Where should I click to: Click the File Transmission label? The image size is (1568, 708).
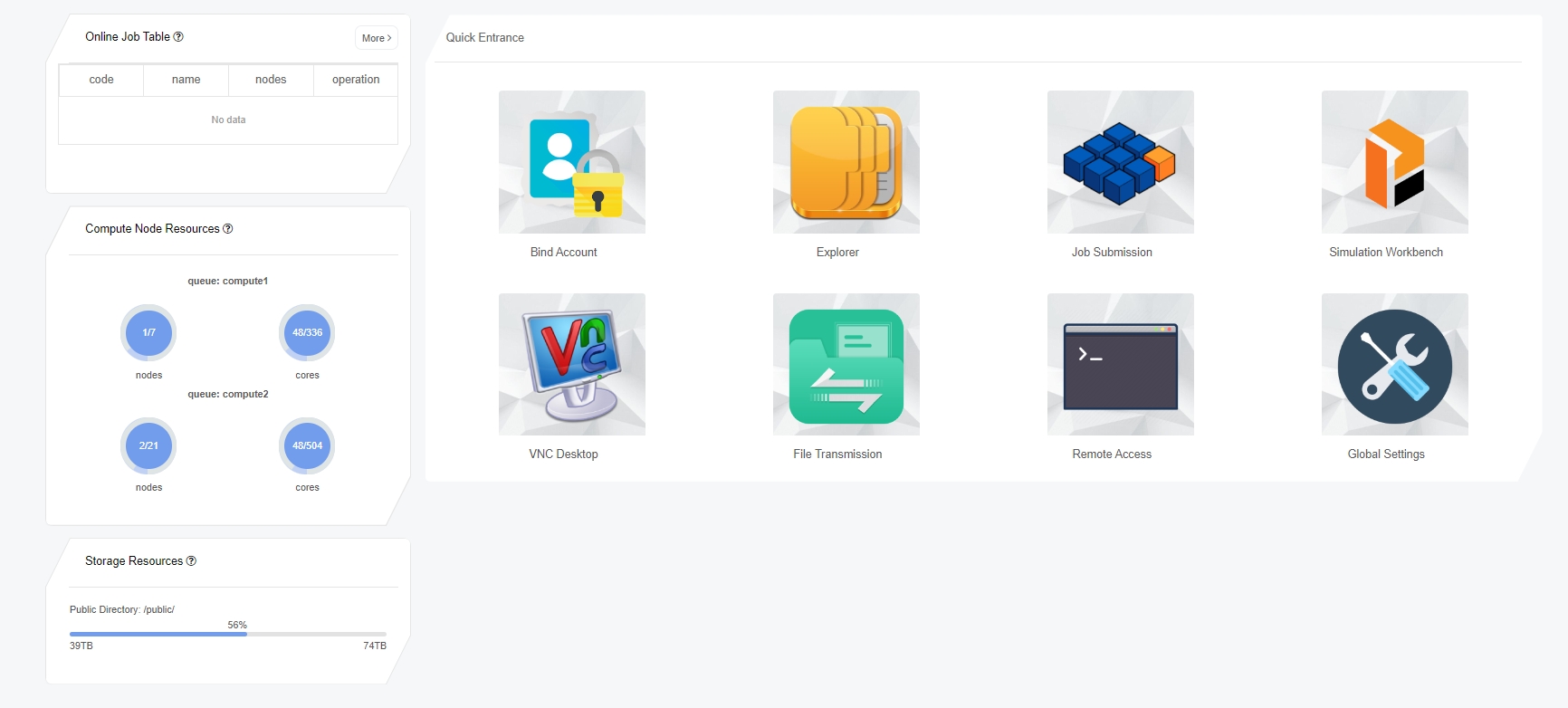837,454
